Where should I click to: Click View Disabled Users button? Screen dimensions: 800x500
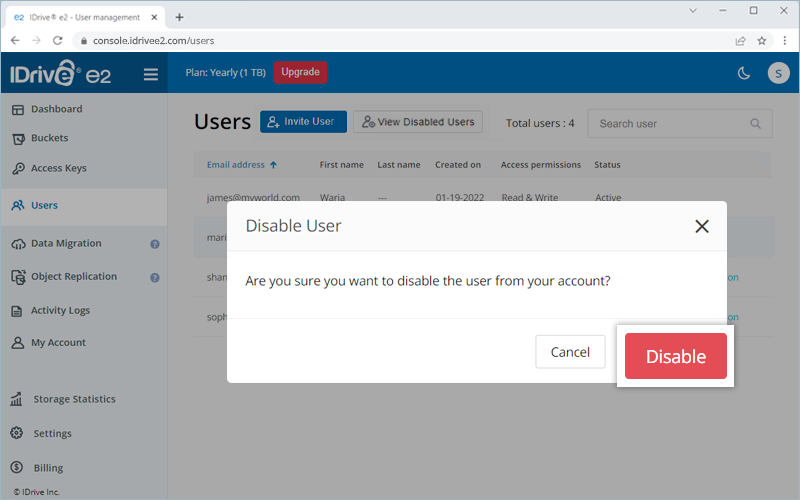pyautogui.click(x=418, y=122)
